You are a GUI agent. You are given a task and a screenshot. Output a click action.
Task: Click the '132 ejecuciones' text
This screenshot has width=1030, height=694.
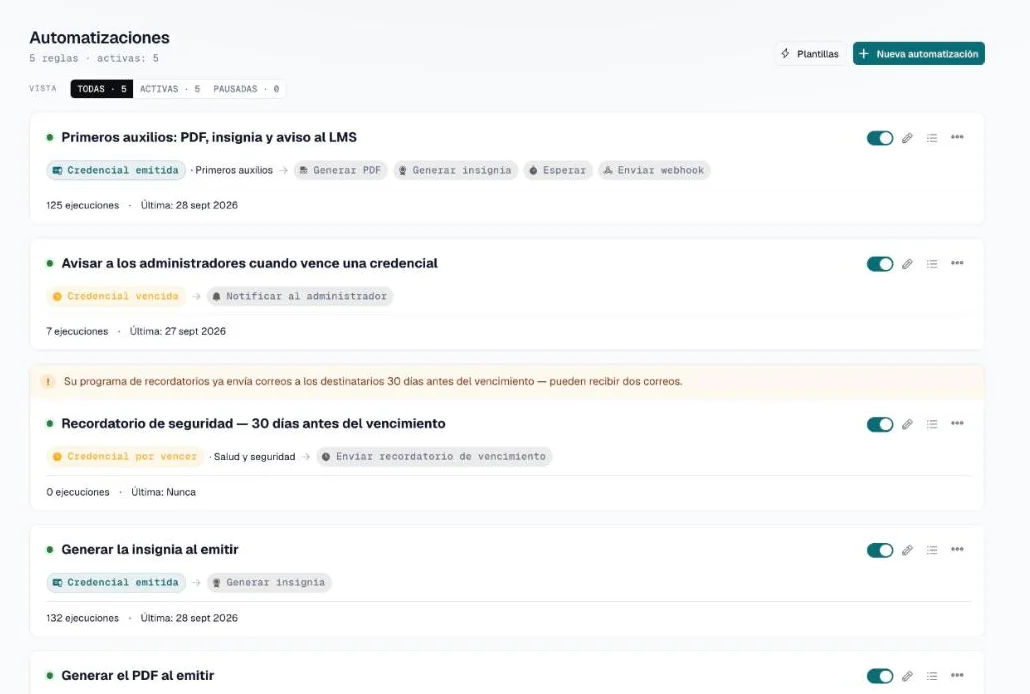(x=83, y=618)
